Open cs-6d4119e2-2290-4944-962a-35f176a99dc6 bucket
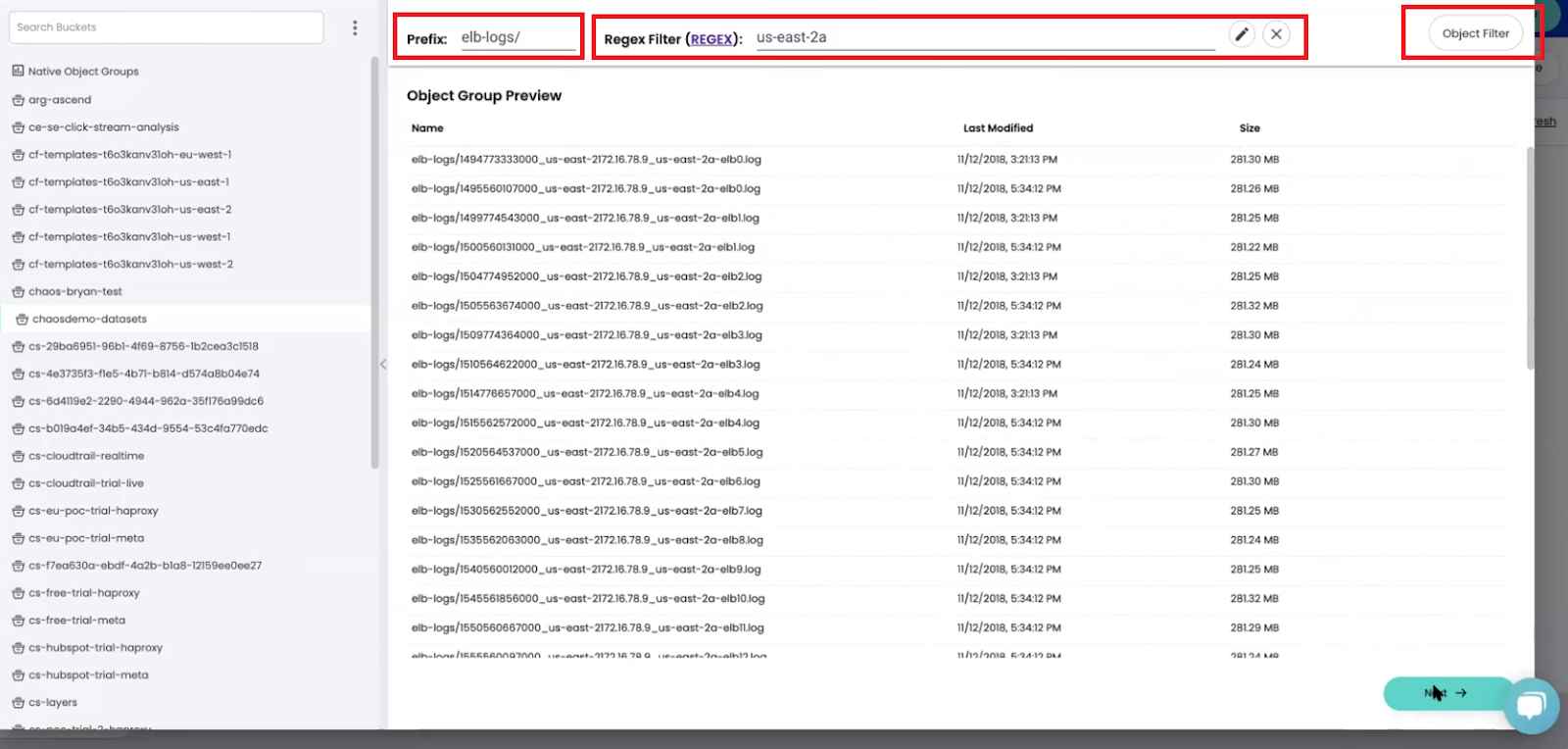 (x=146, y=402)
